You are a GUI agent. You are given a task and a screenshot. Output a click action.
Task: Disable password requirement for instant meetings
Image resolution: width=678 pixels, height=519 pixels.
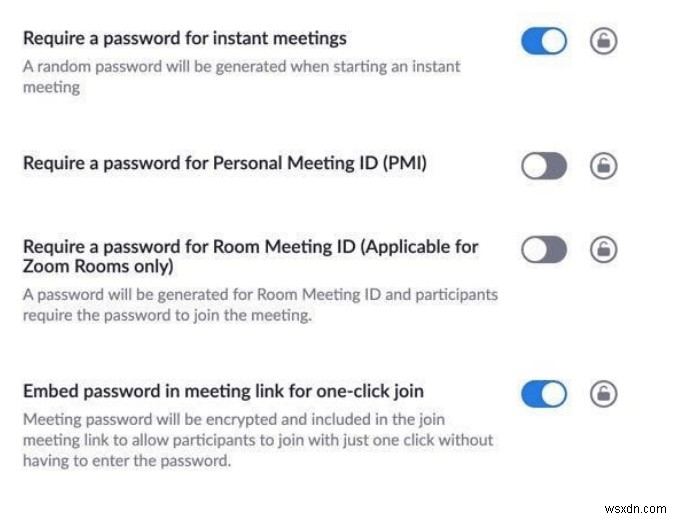544,41
